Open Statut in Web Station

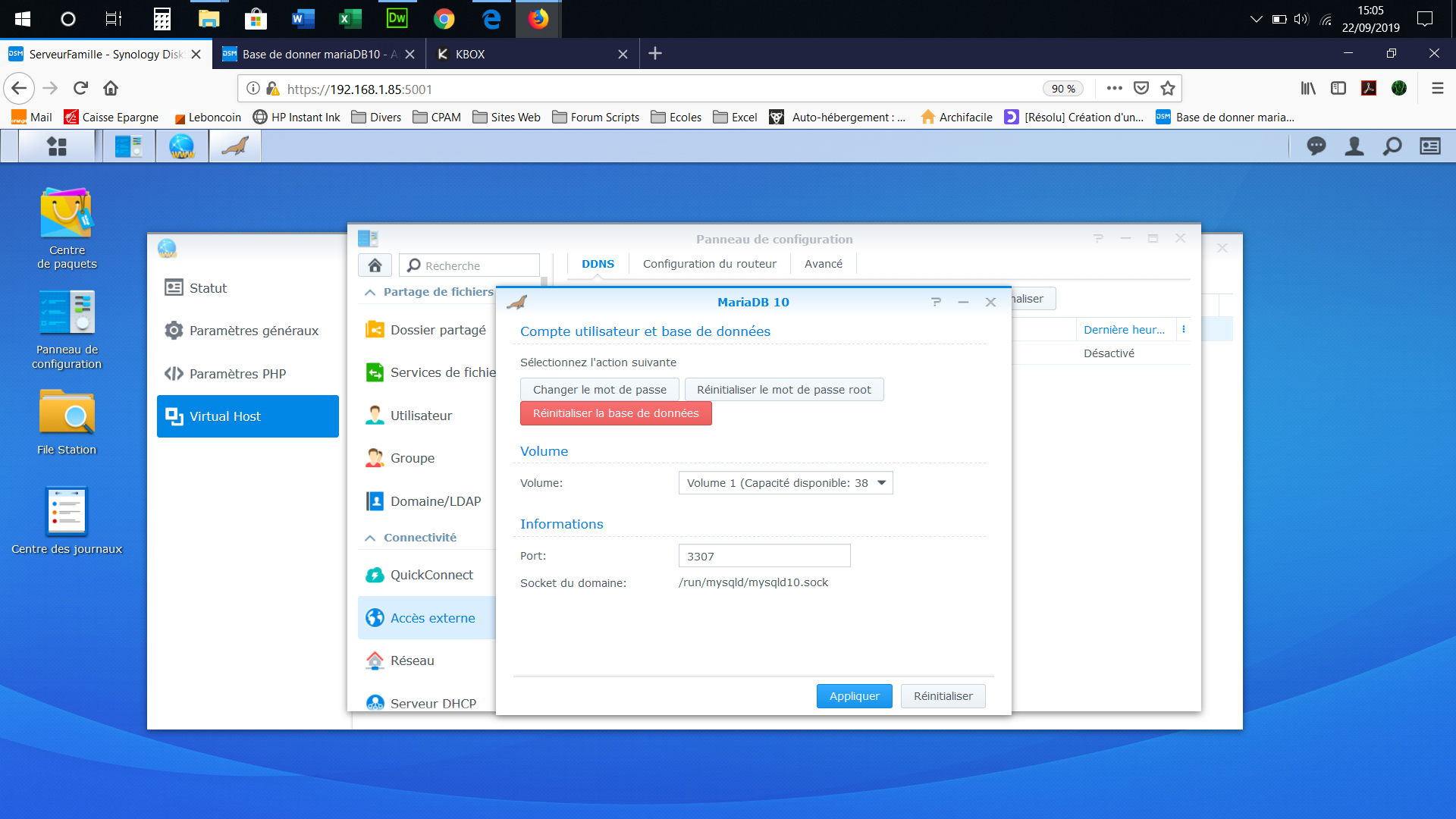[x=248, y=288]
